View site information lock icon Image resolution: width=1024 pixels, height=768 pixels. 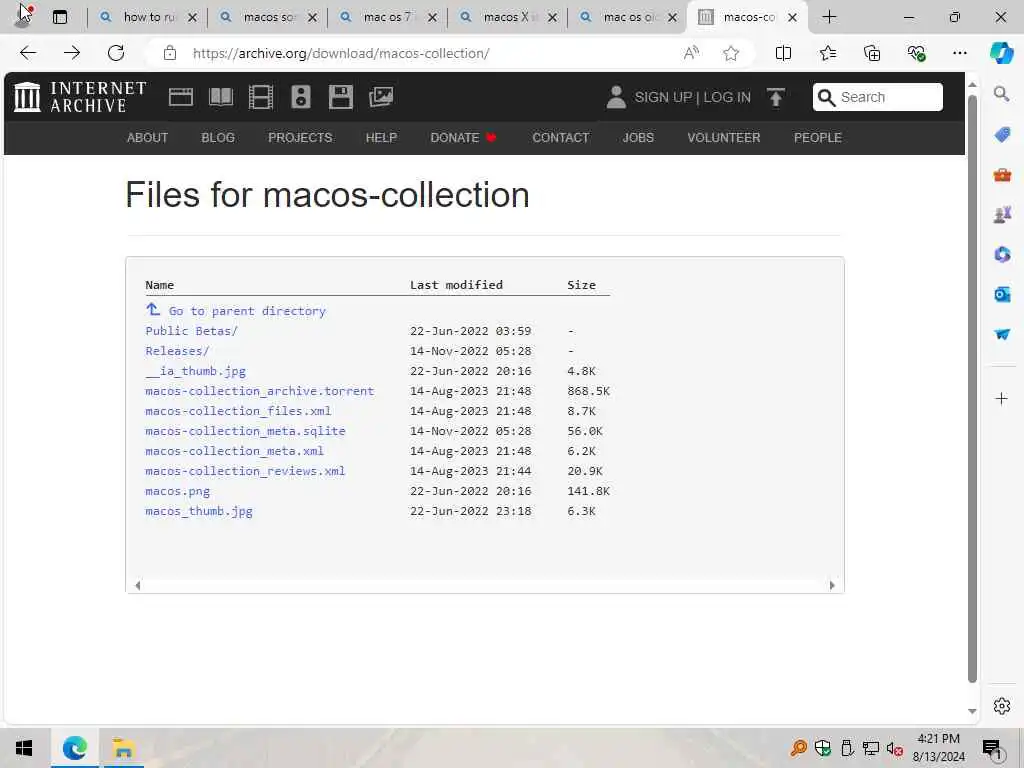point(170,53)
